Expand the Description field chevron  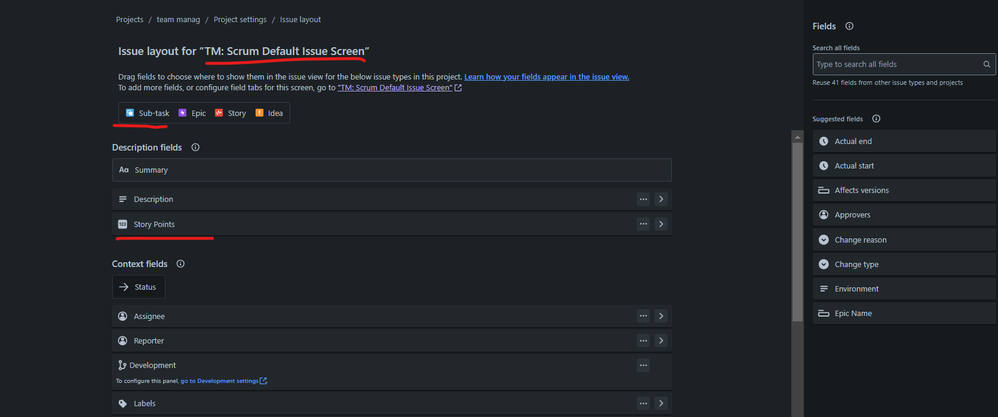pos(661,199)
